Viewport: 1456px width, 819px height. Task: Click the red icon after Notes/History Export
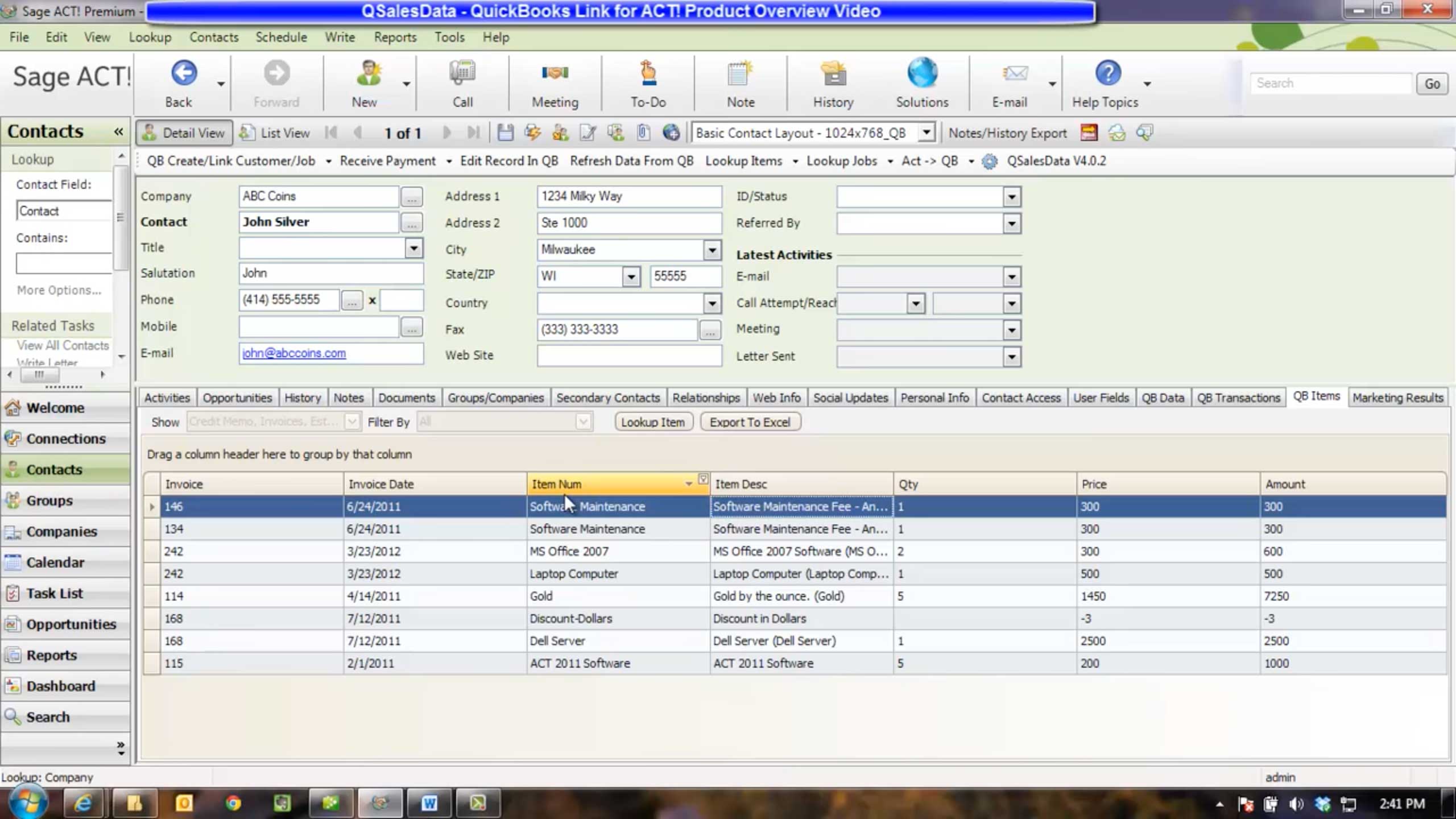pyautogui.click(x=1089, y=133)
